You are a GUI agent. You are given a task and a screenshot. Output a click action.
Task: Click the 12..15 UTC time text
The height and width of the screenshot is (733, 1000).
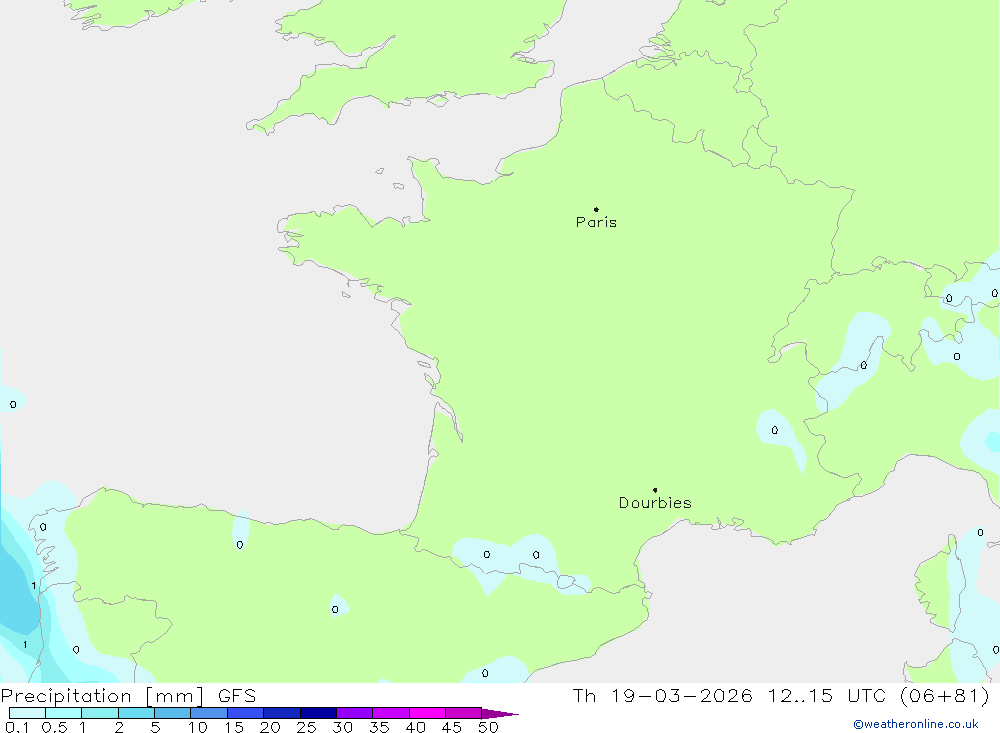(x=827, y=695)
